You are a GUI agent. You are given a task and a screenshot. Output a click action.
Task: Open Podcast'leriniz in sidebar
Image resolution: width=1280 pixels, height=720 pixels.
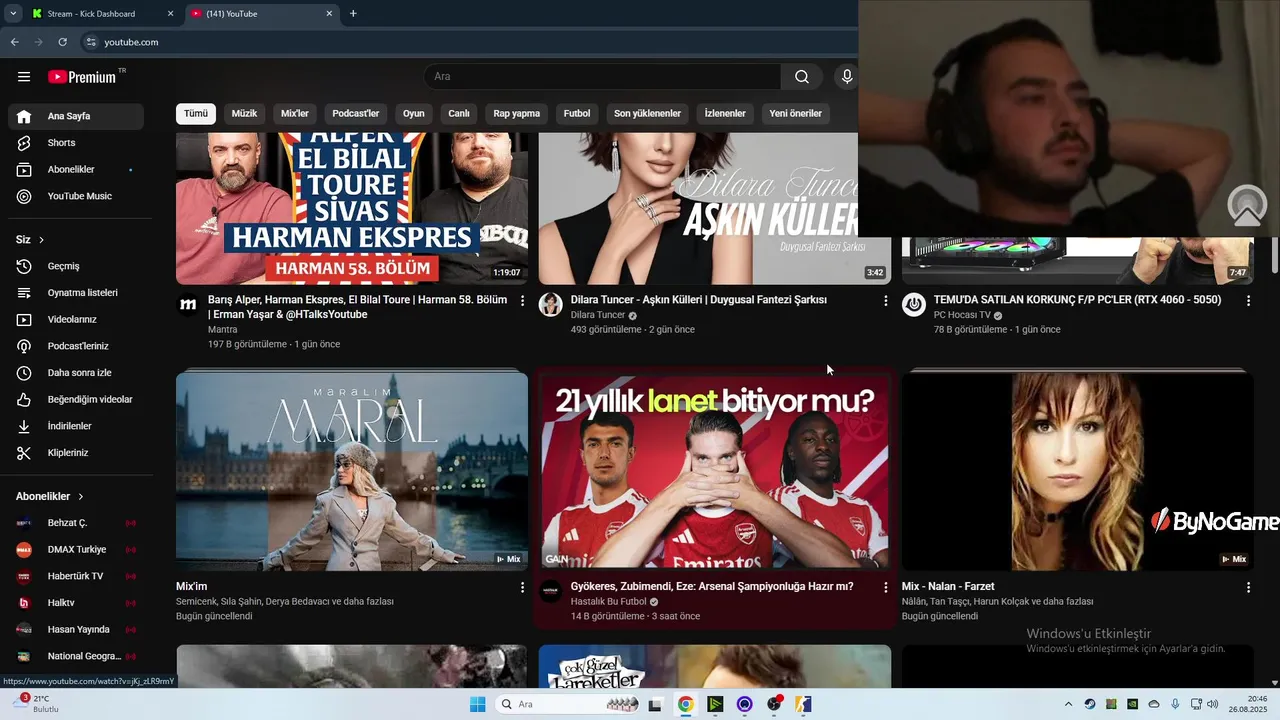(x=76, y=346)
